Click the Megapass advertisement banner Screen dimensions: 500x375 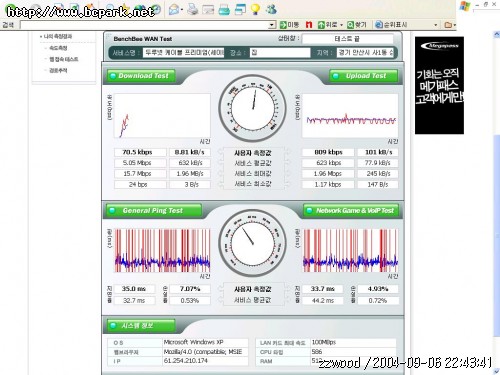coord(439,85)
